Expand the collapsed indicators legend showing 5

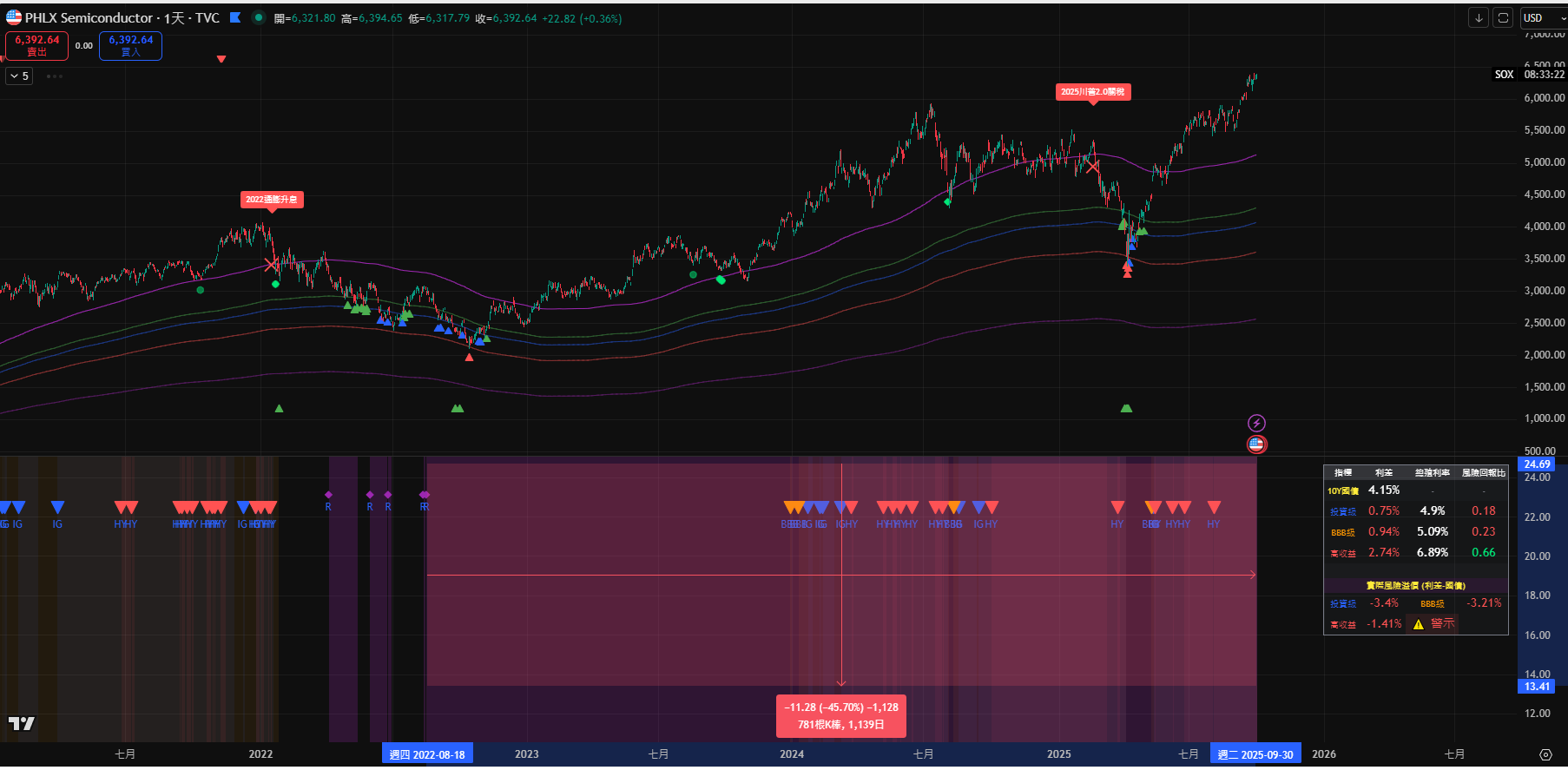(19, 76)
